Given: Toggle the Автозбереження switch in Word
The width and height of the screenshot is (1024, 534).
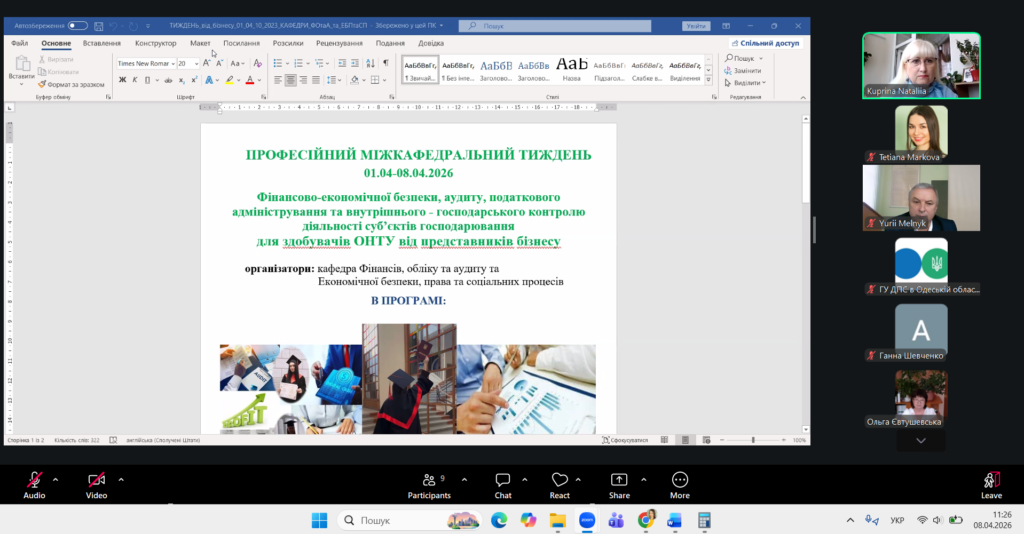Looking at the screenshot, I should 78,25.
